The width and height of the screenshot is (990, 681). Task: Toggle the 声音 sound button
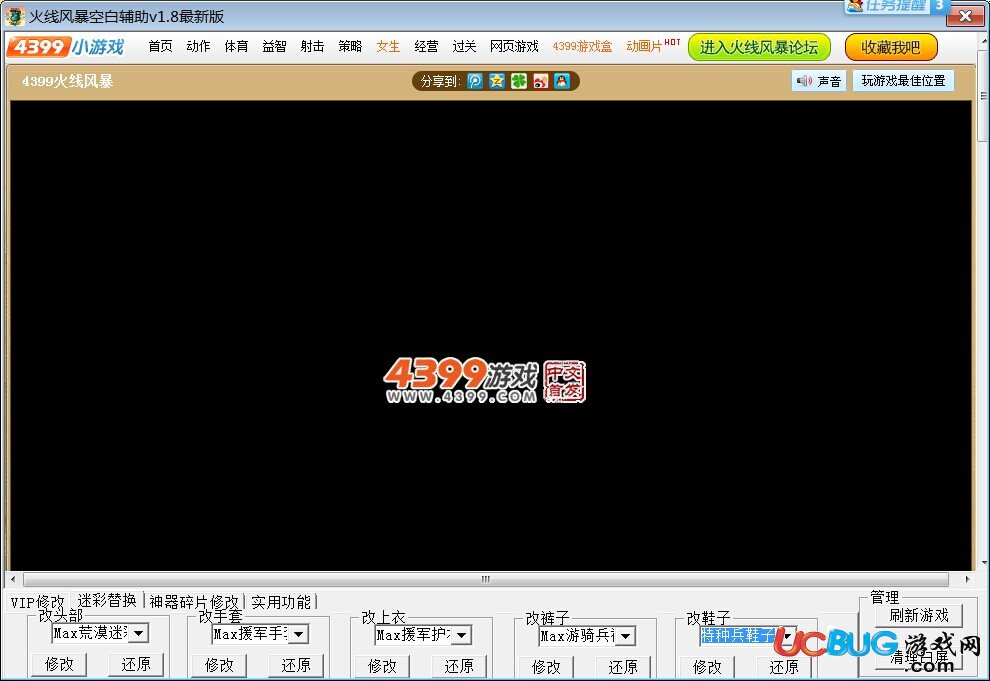[x=819, y=81]
